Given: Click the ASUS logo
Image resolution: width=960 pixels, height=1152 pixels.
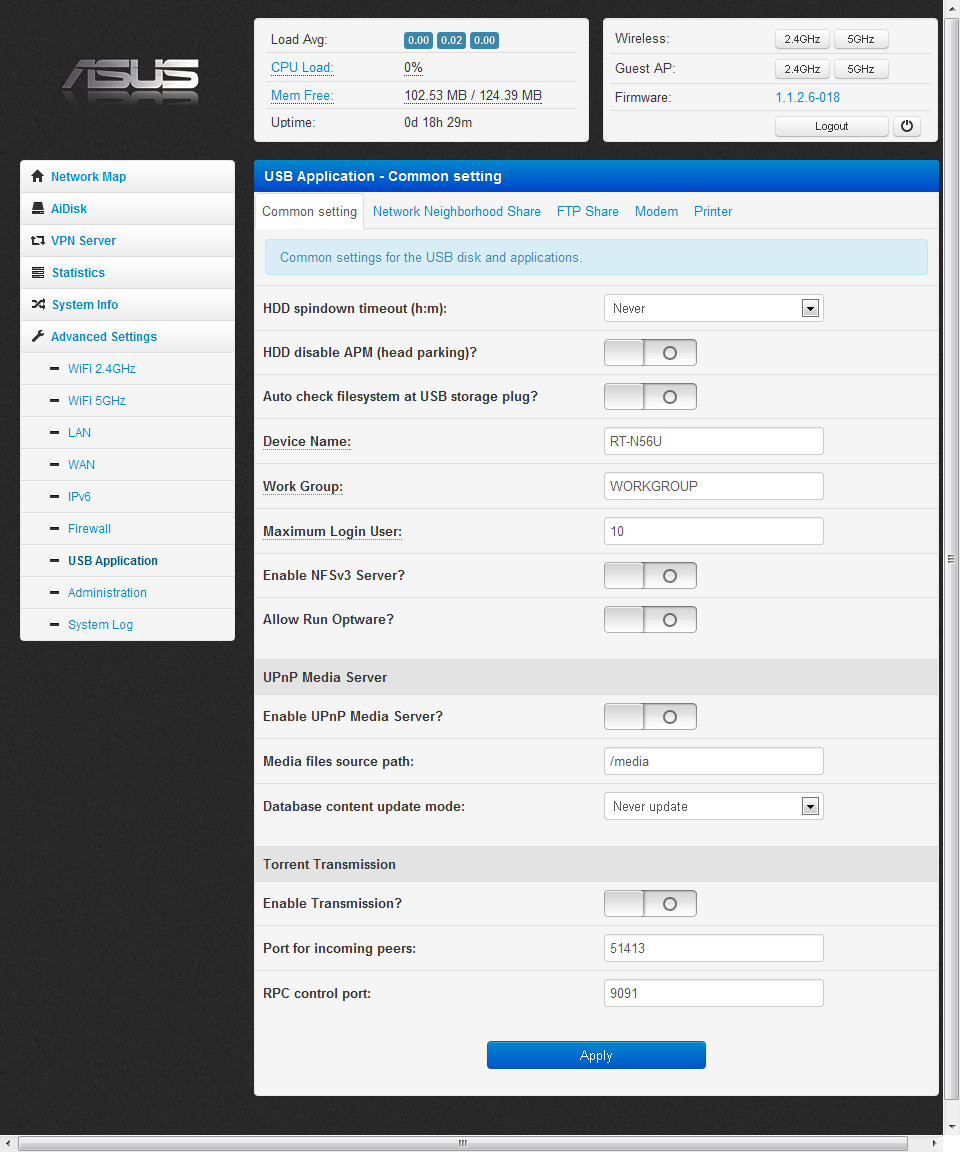Looking at the screenshot, I should pyautogui.click(x=130, y=80).
